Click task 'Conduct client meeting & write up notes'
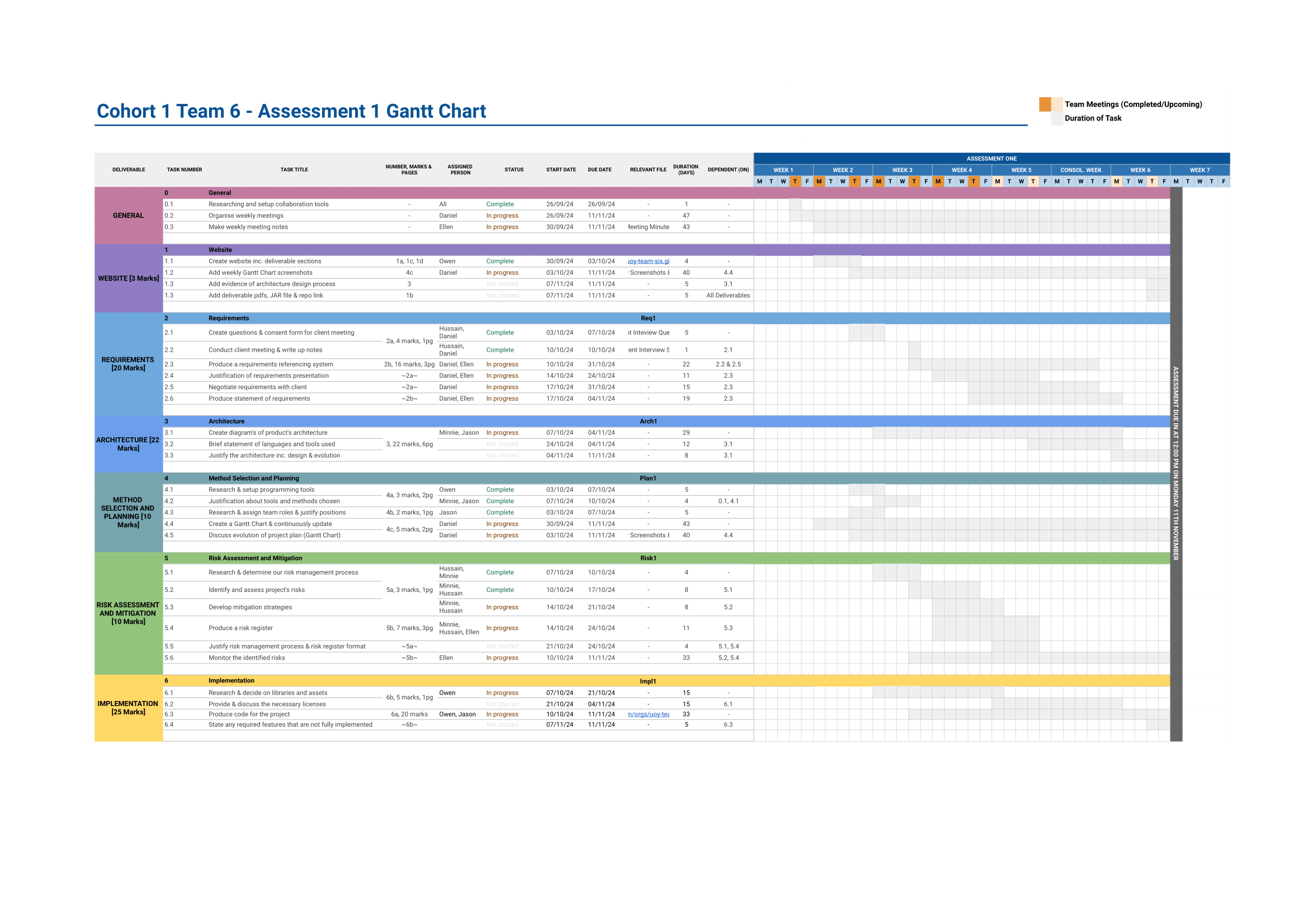The height and width of the screenshot is (924, 1308). pyautogui.click(x=266, y=350)
